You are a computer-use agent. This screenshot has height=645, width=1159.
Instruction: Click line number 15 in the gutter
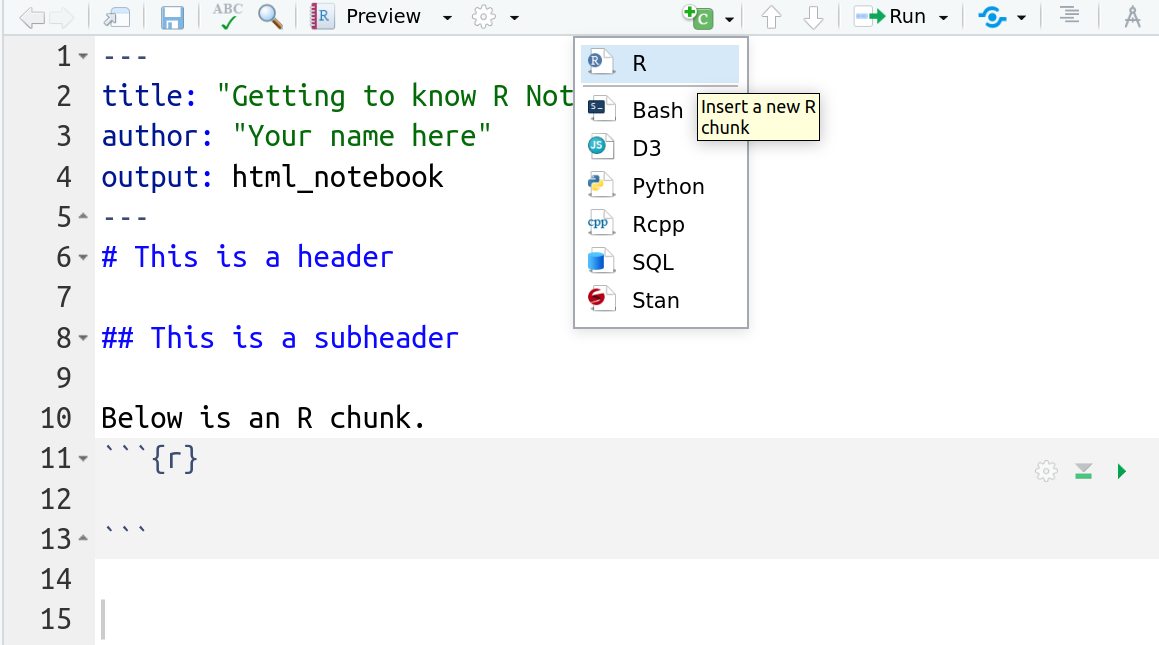(x=55, y=619)
